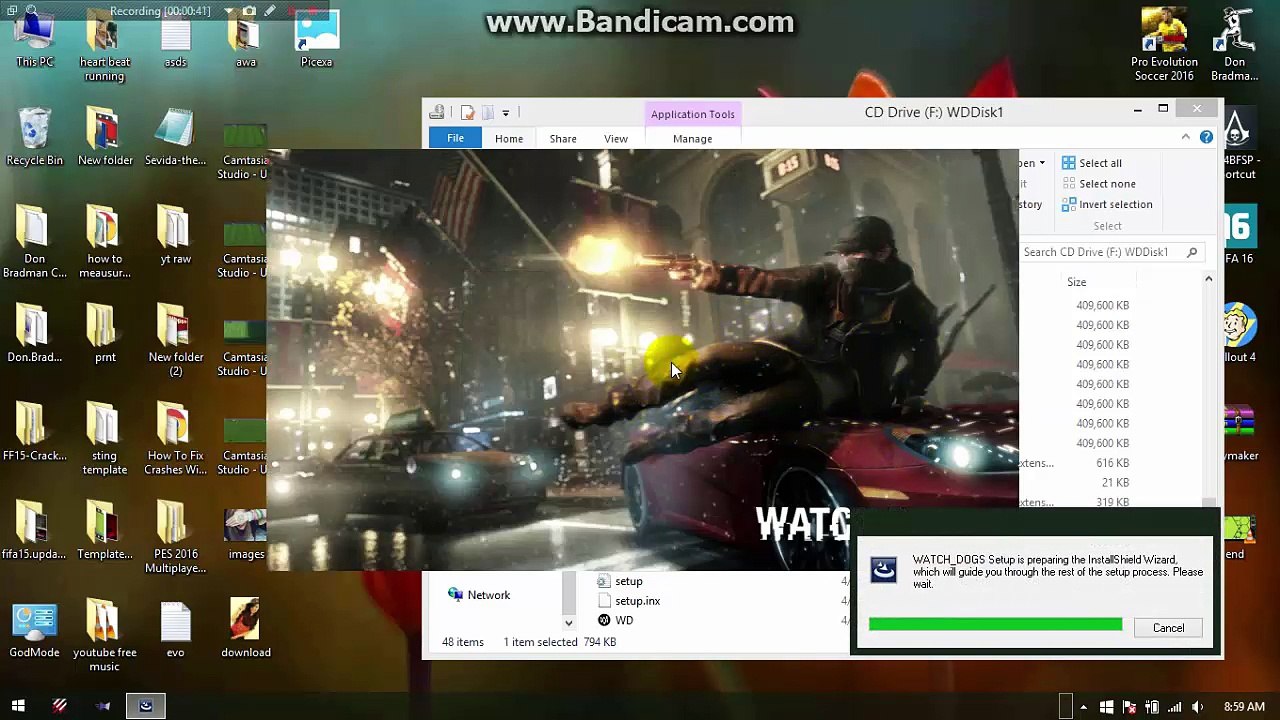This screenshot has width=1280, height=720.
Task: Launch the GodMode desktop icon
Action: tap(34, 630)
